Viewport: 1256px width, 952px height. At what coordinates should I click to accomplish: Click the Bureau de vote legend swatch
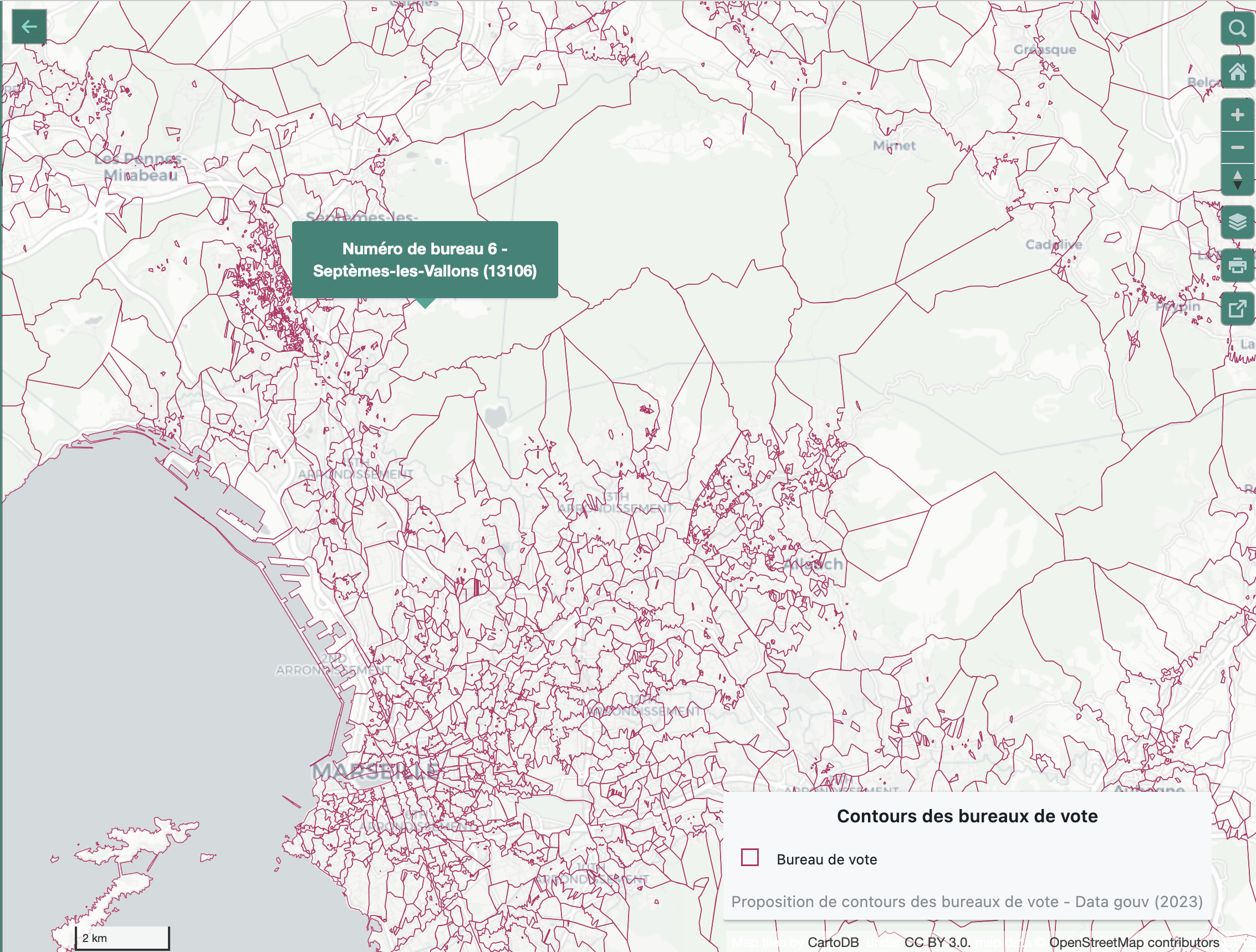click(x=749, y=857)
